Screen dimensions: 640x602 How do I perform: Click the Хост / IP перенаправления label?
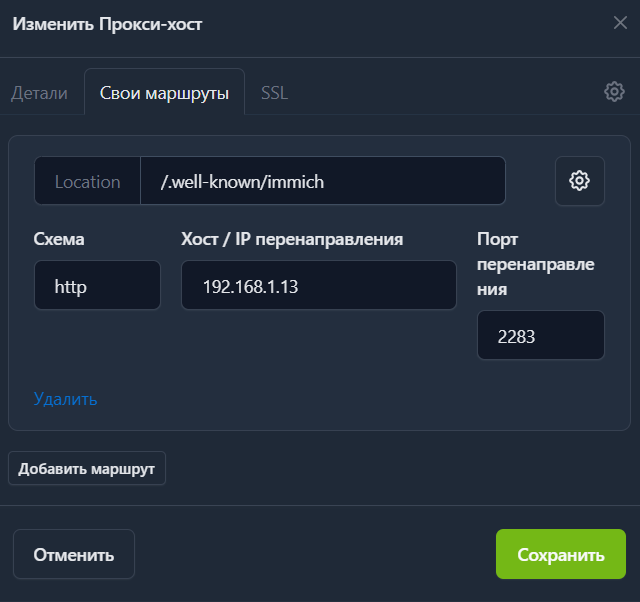[x=292, y=239]
